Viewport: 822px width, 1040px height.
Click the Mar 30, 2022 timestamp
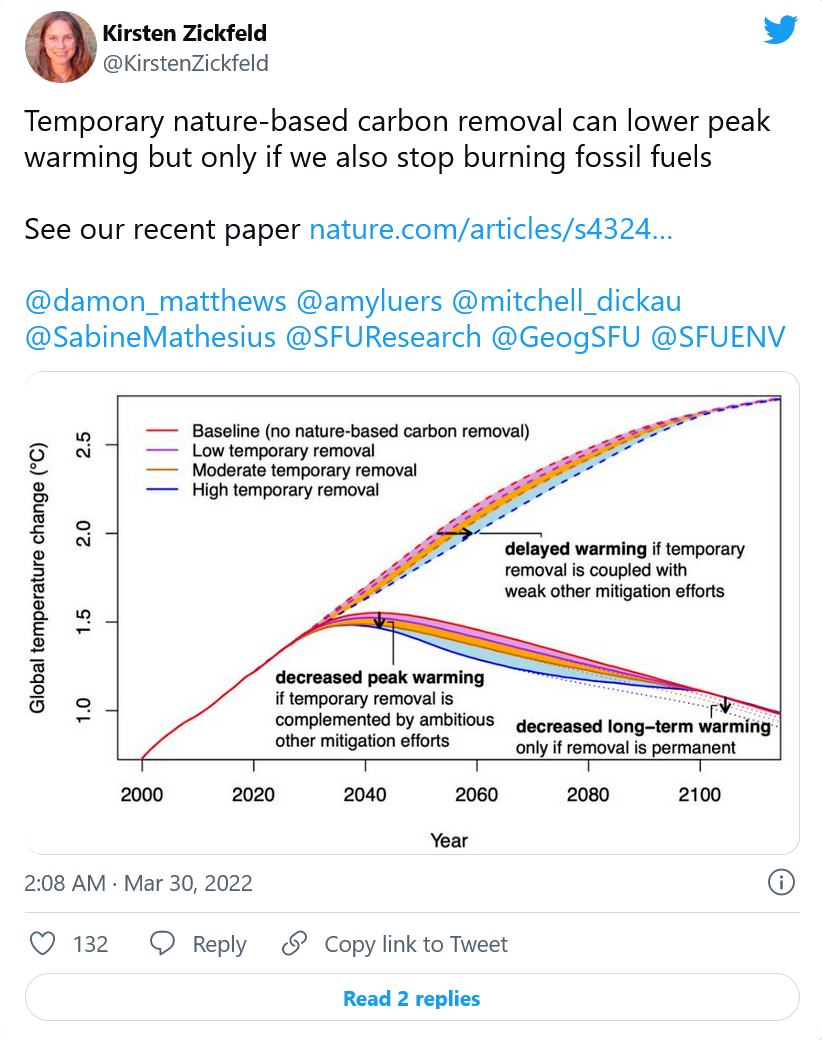pos(188,883)
